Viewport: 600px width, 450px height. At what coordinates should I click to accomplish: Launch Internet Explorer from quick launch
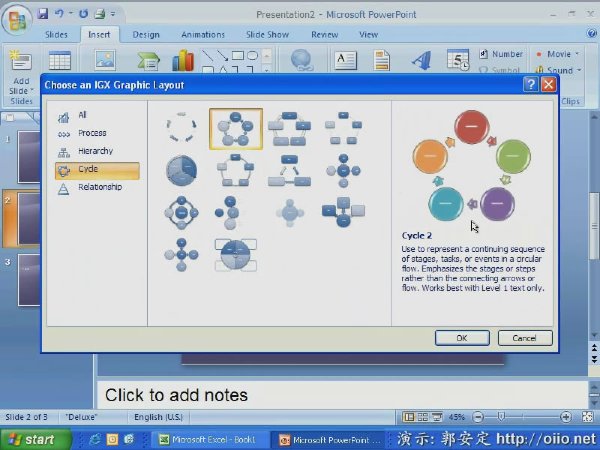95,439
